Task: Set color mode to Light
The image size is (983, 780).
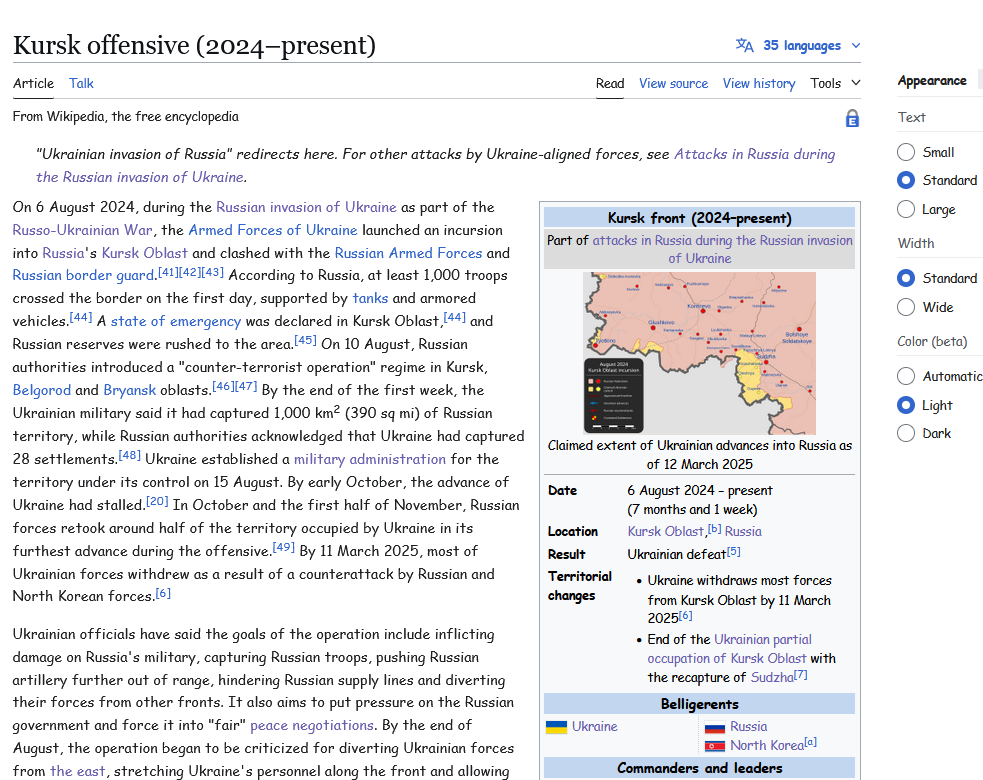Action: (906, 405)
